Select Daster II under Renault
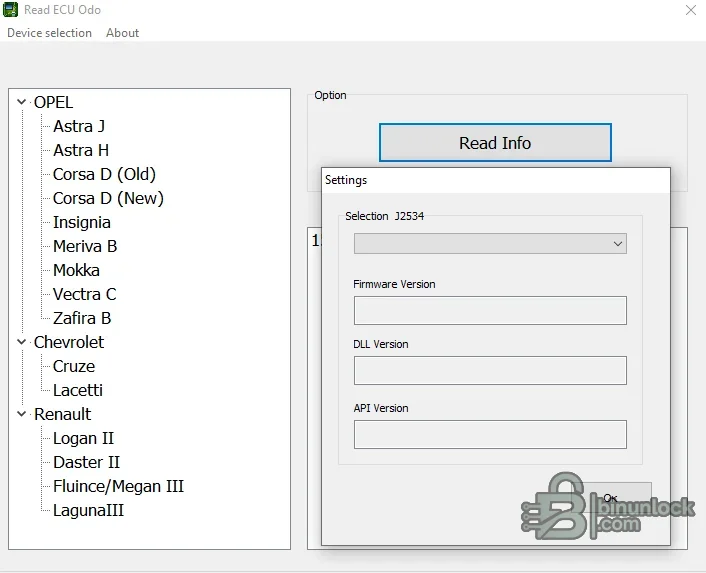706x573 pixels. [86, 462]
